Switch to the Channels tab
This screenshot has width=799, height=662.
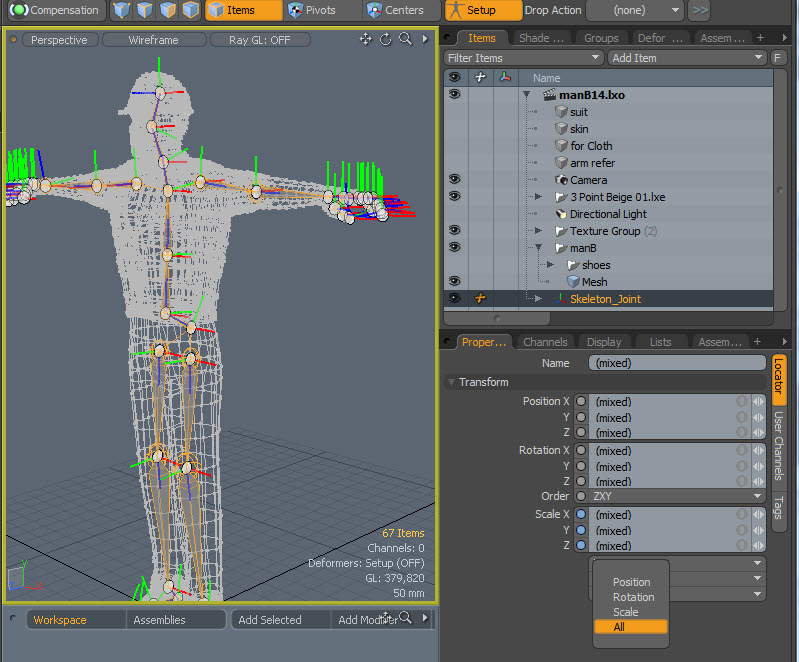[545, 342]
